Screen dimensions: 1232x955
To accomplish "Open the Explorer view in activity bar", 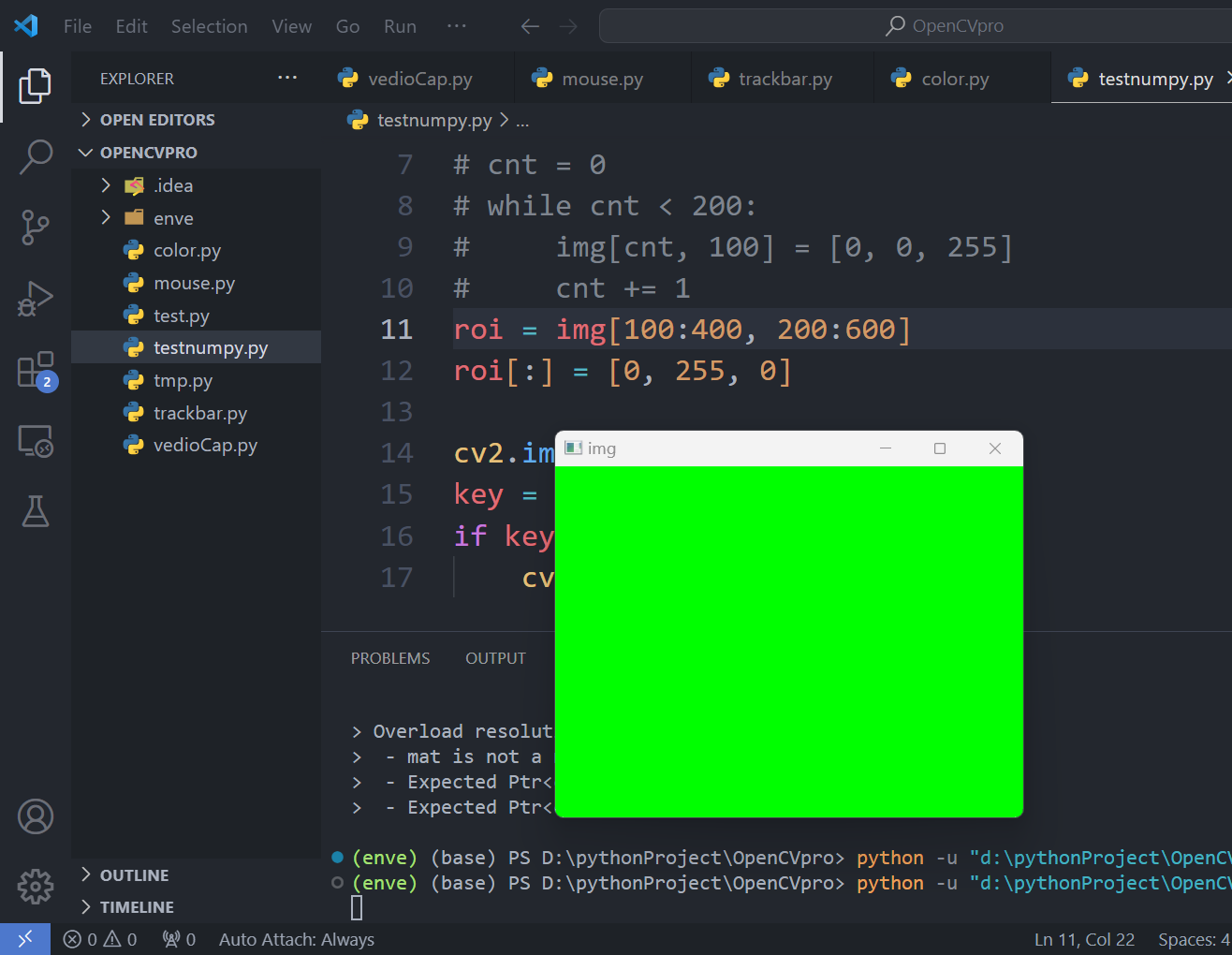I will [36, 86].
